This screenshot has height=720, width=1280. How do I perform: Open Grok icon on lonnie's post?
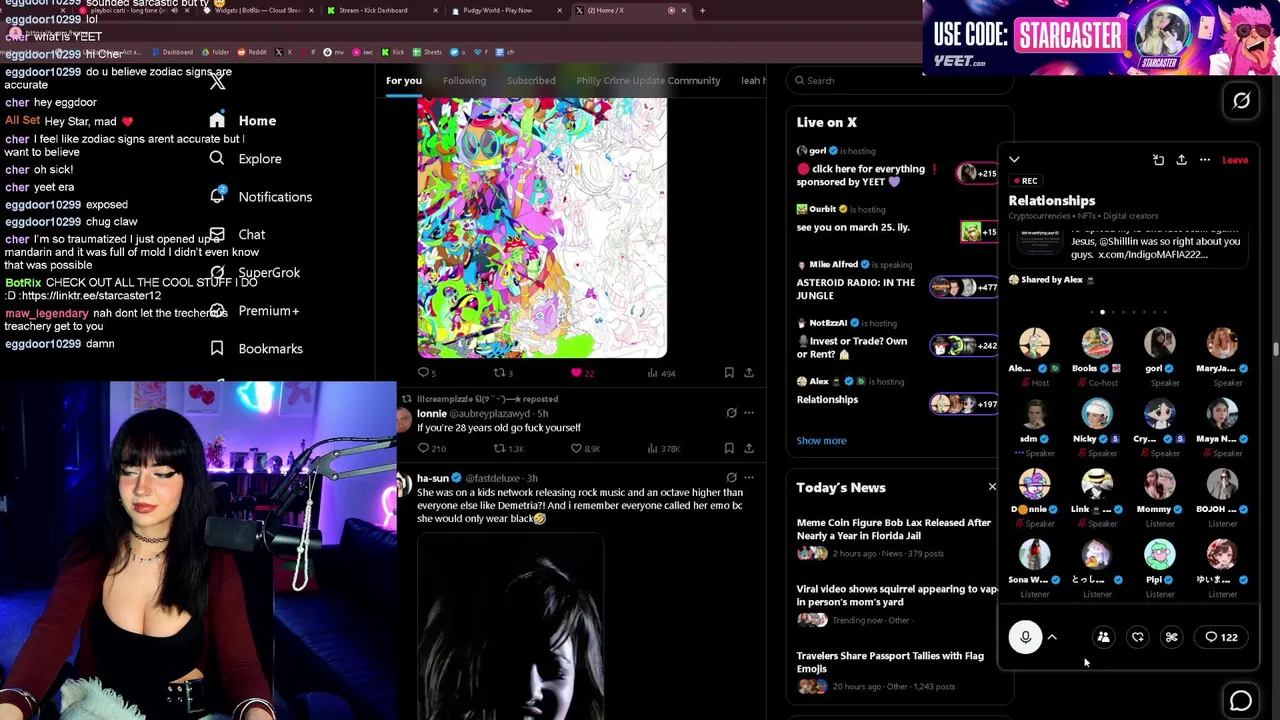(731, 413)
